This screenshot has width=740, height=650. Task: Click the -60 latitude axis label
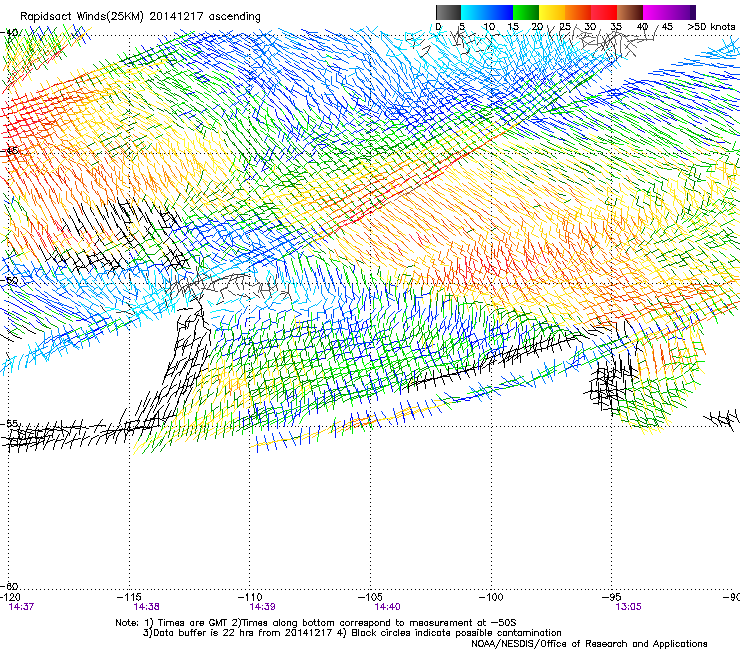pos(10,587)
